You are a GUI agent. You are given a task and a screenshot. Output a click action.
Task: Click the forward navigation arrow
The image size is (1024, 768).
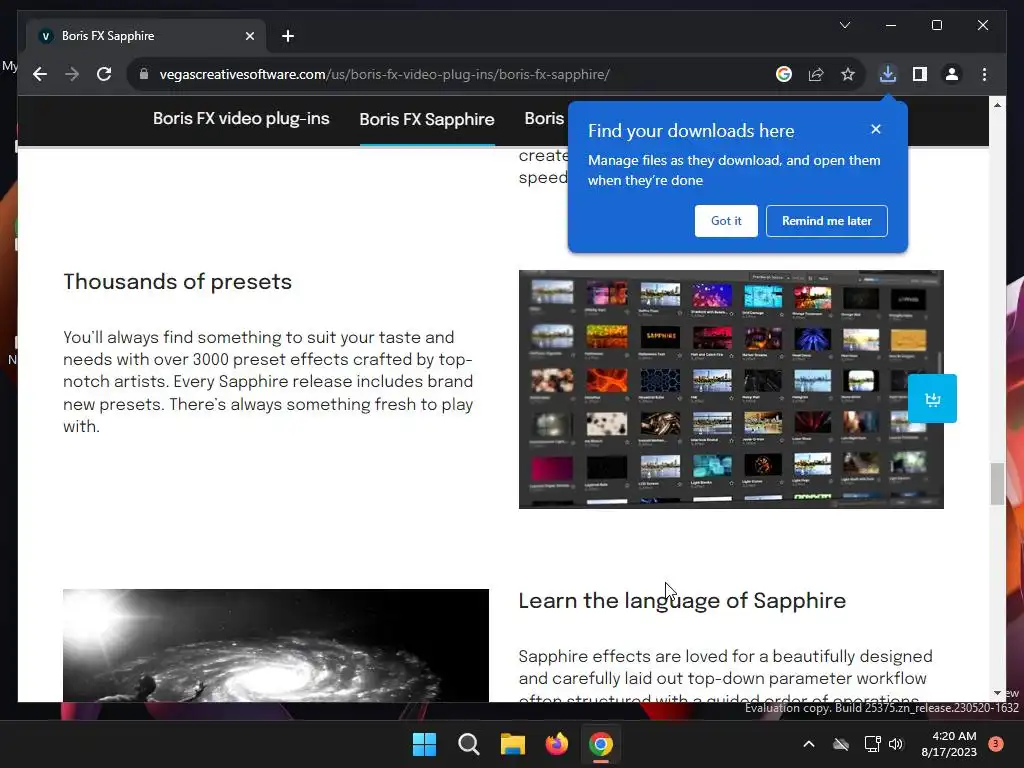pyautogui.click(x=72, y=74)
